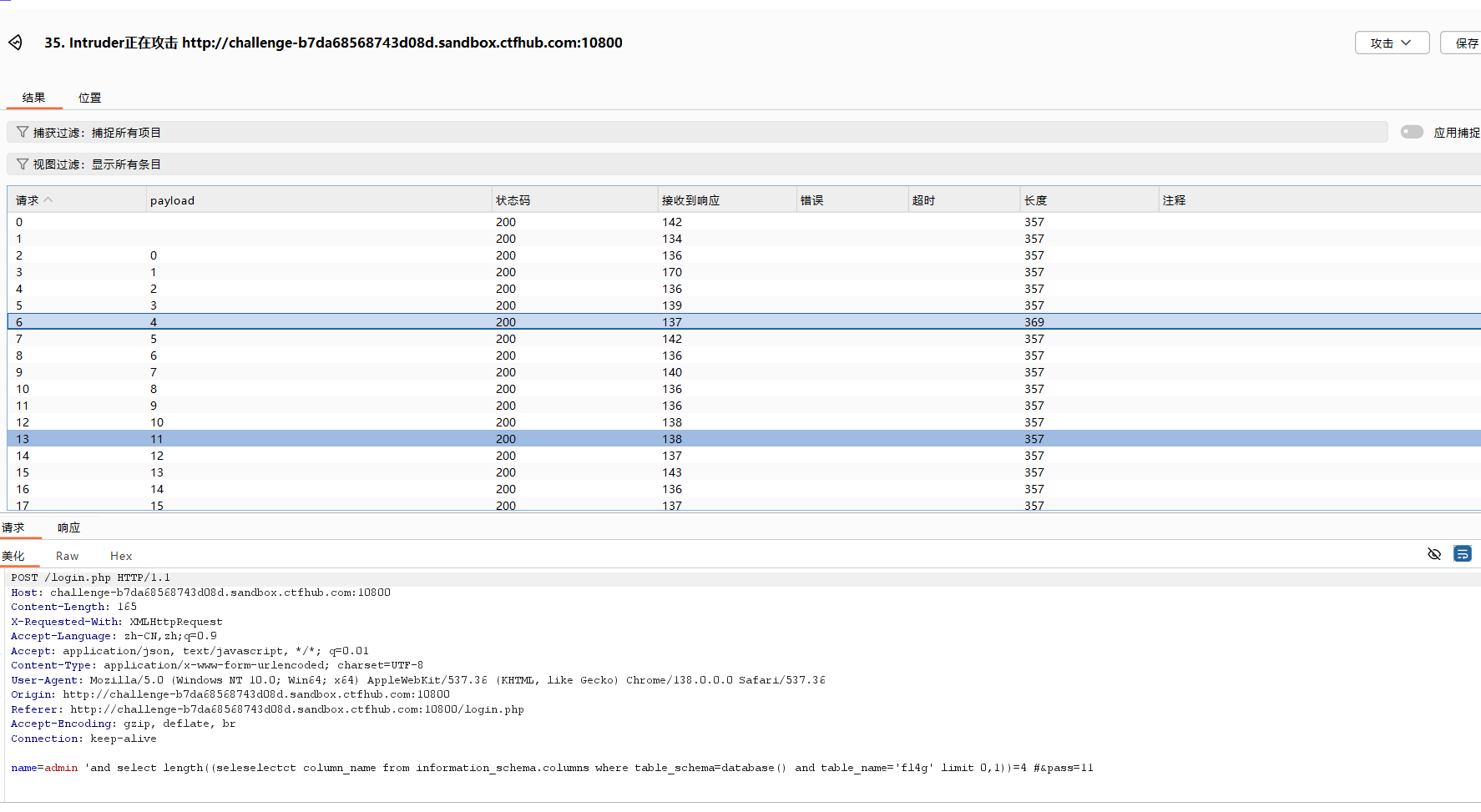Switch to the Raw request view

(67, 555)
